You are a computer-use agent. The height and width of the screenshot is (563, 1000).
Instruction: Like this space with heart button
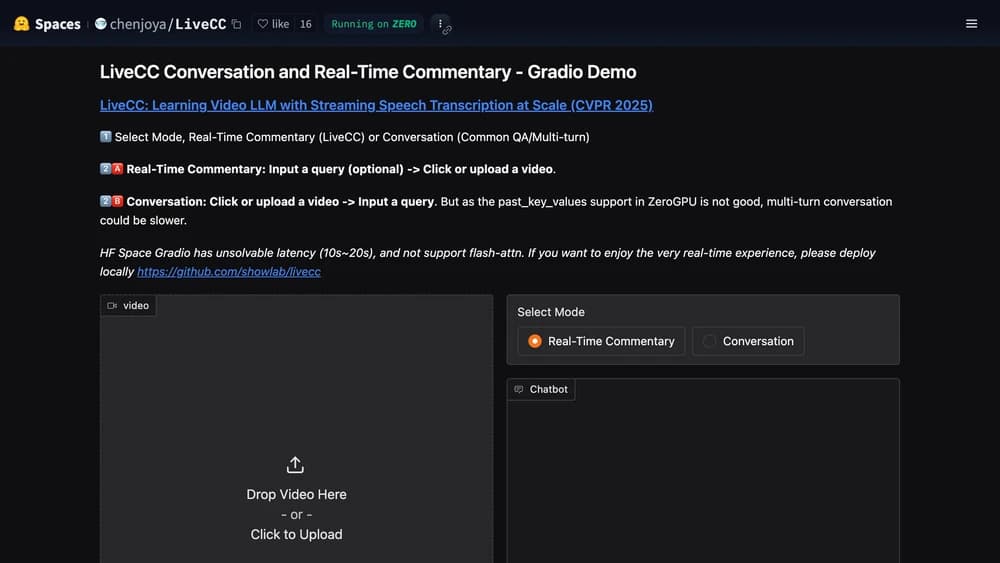pos(273,24)
